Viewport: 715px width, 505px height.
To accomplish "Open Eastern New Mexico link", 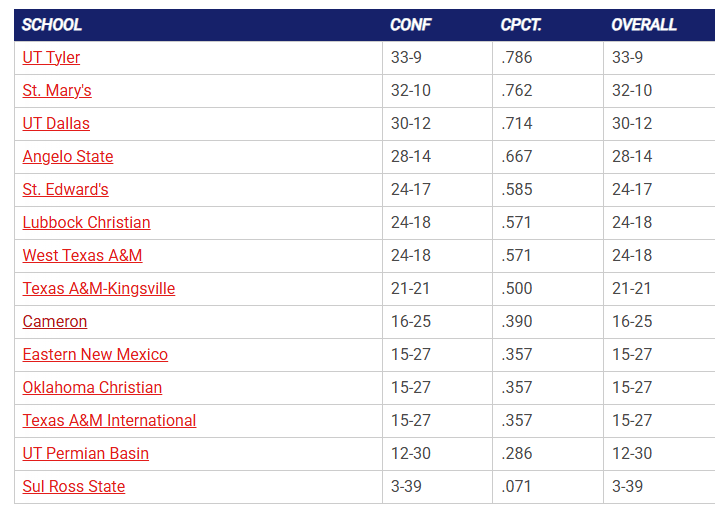I will point(95,355).
